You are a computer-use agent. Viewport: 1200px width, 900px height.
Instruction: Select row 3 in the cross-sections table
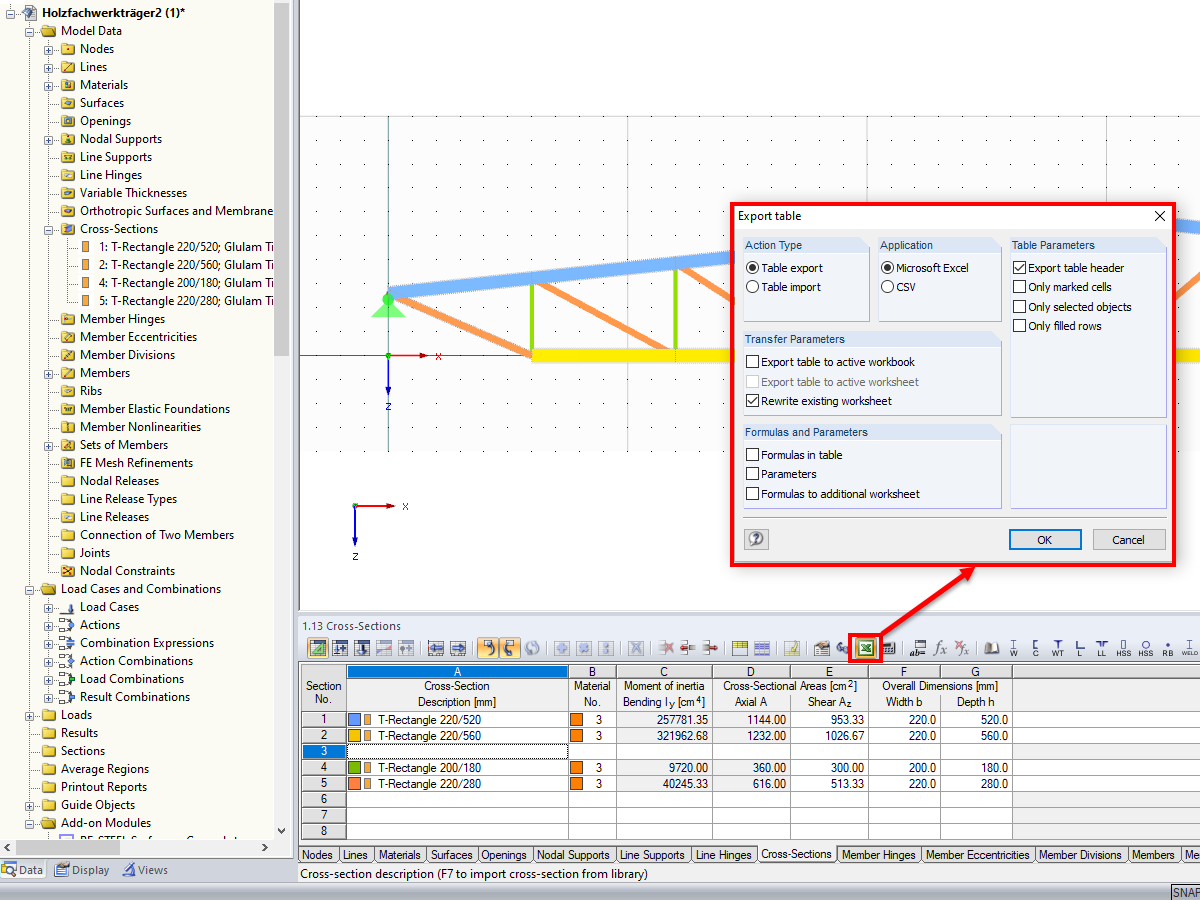(x=322, y=751)
